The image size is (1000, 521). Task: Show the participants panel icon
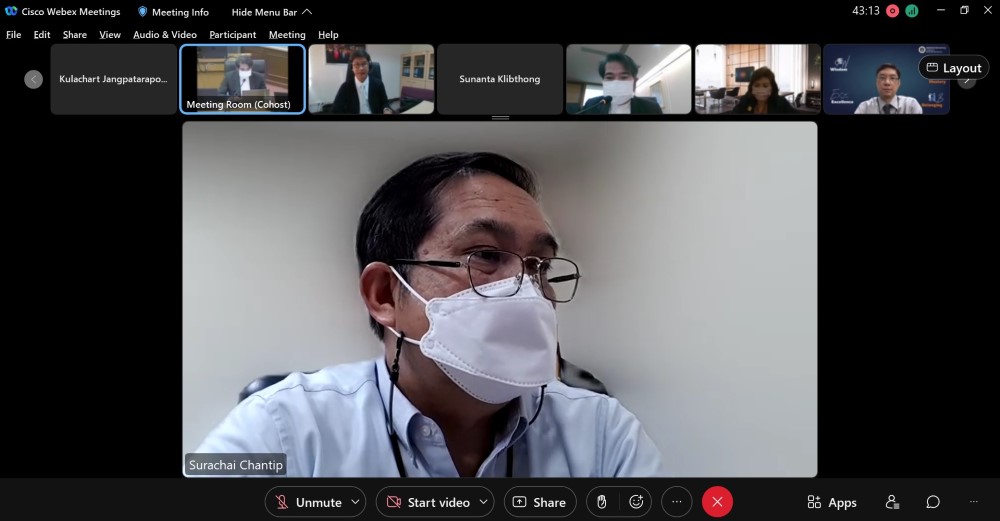click(x=892, y=502)
